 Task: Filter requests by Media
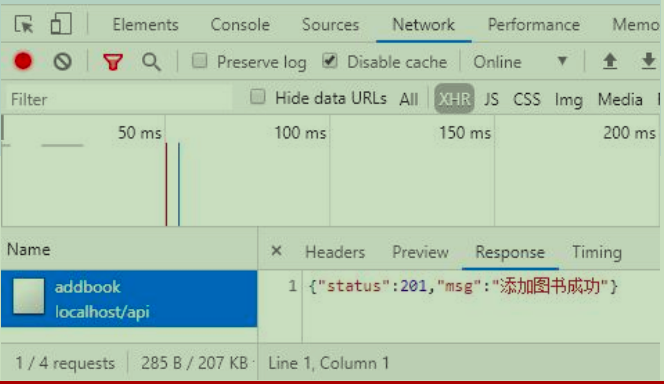(x=620, y=99)
